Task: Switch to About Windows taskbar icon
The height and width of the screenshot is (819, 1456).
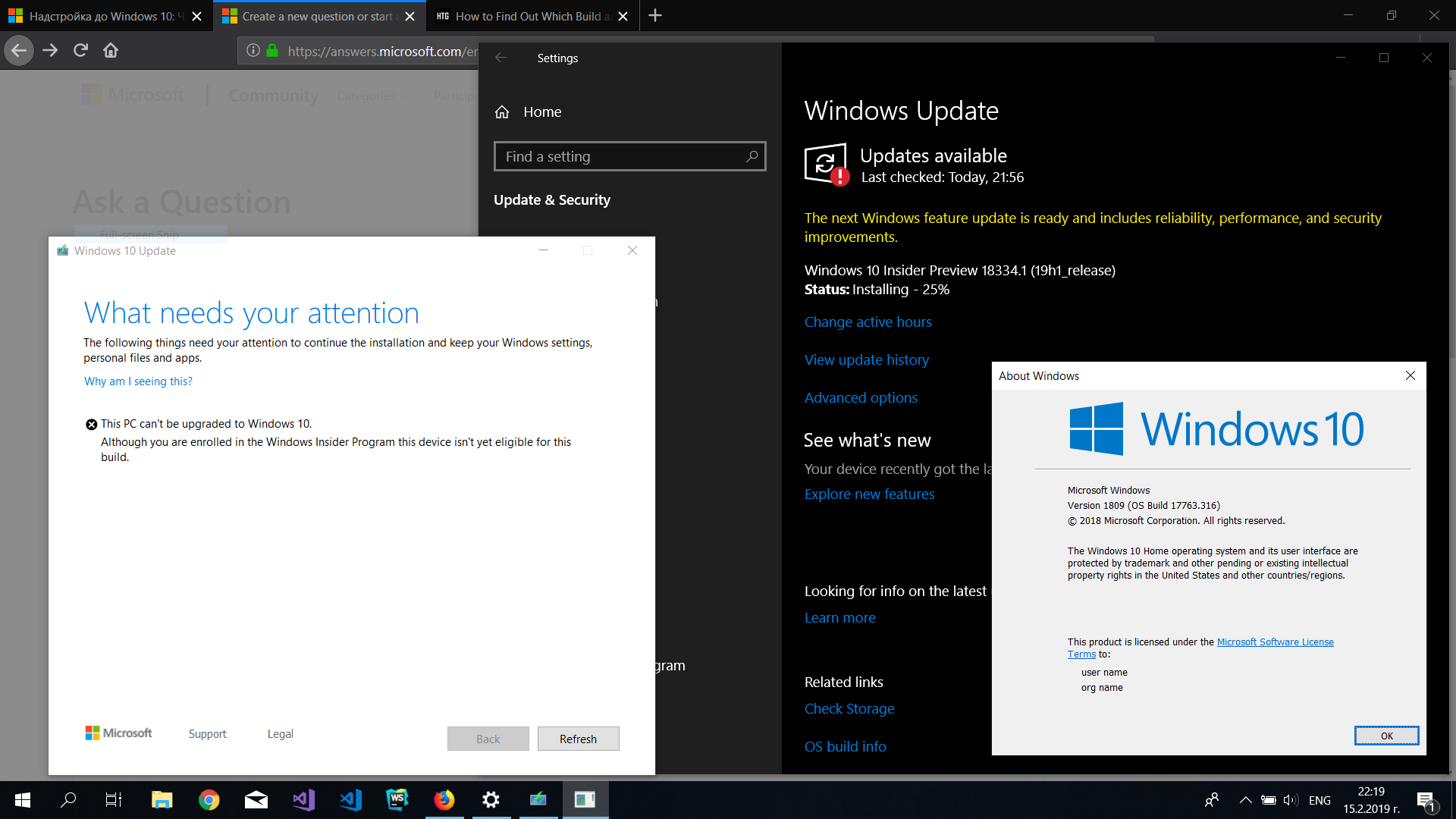Action: 585,799
